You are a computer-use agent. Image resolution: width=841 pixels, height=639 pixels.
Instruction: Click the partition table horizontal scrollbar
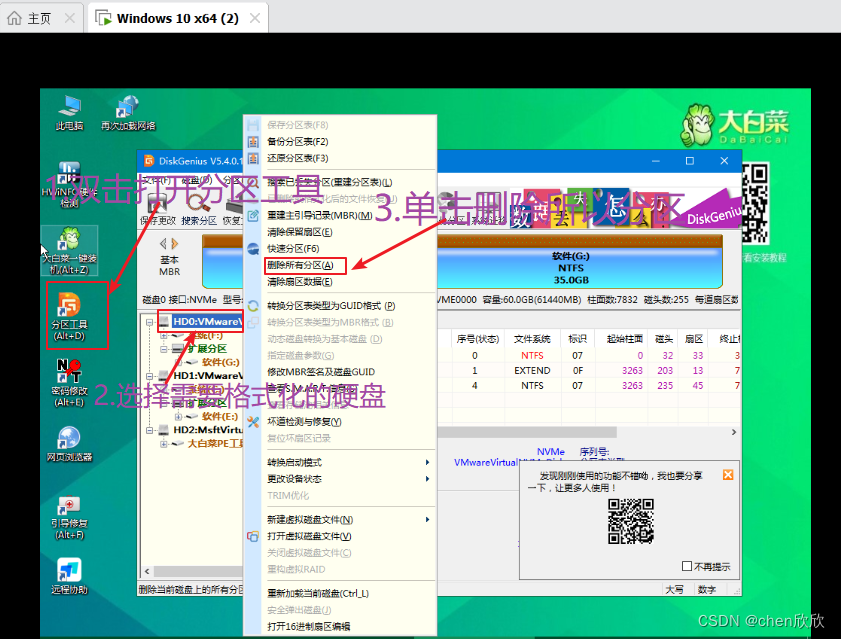click(528, 432)
